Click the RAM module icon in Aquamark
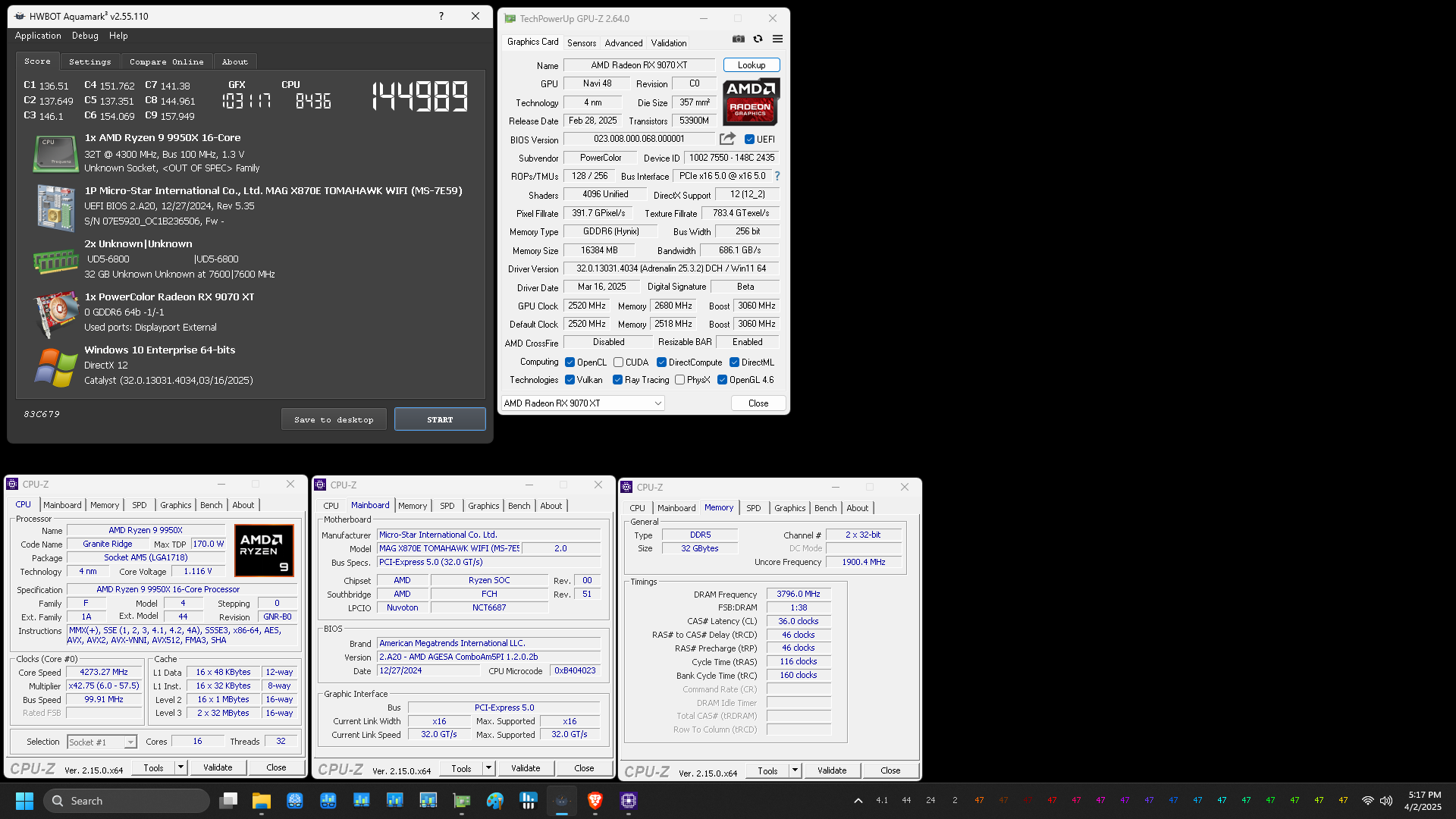 click(x=55, y=262)
